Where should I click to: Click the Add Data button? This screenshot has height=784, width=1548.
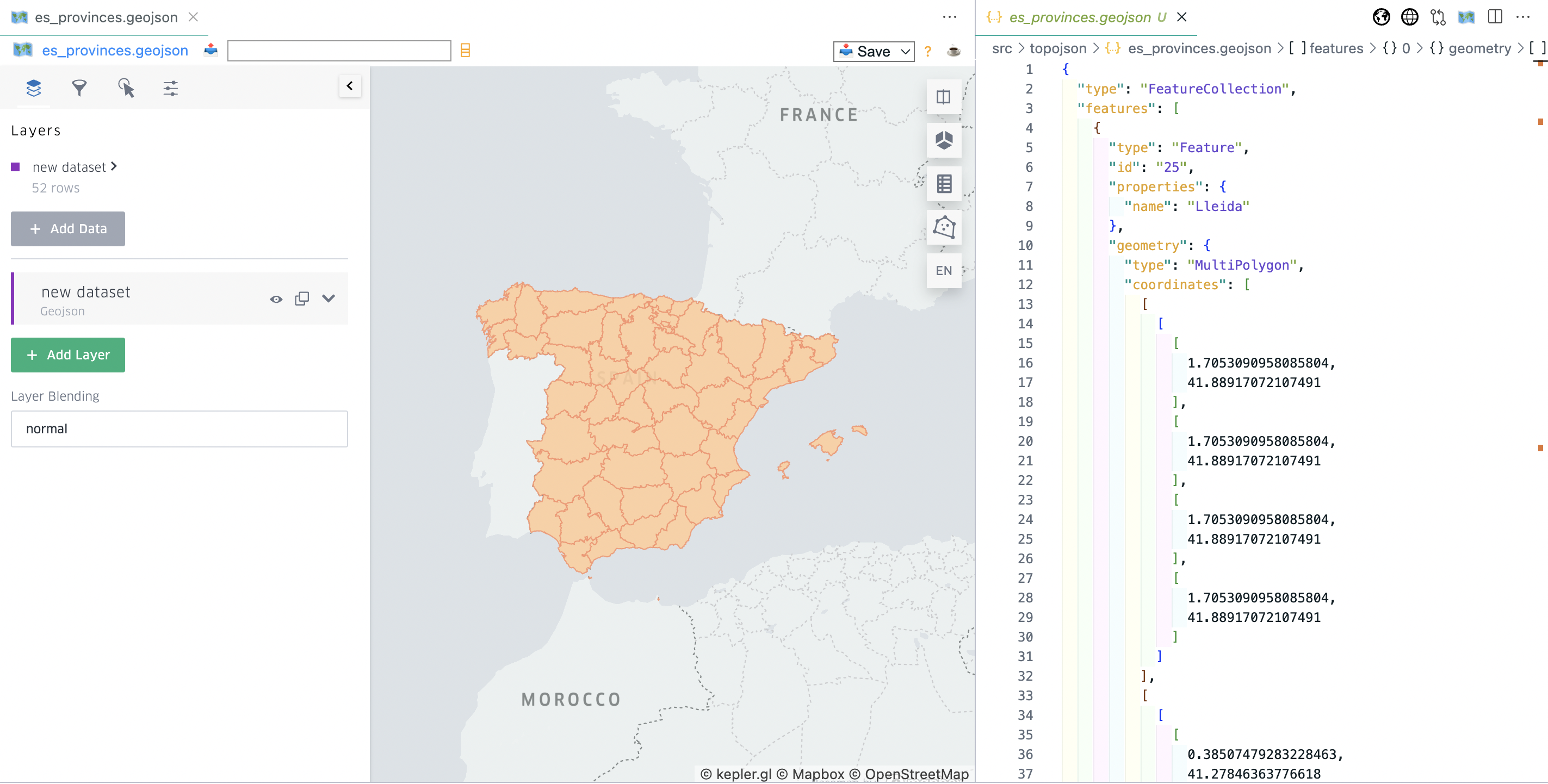(x=68, y=229)
